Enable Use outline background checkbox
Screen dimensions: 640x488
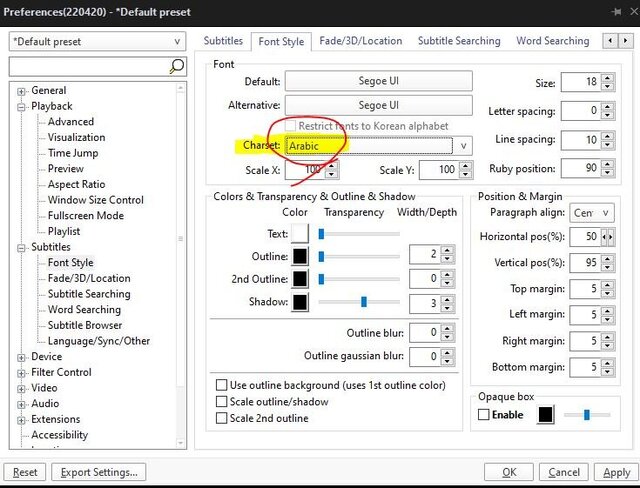coord(221,385)
